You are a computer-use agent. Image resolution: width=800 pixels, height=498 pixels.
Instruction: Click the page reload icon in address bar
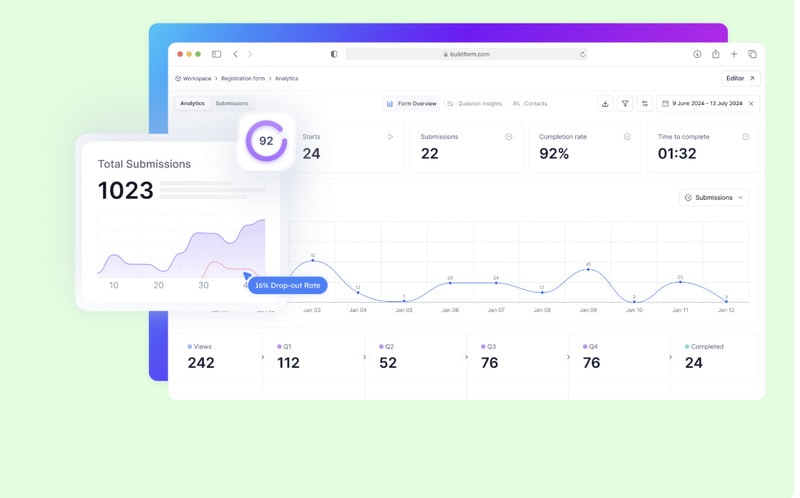click(582, 54)
